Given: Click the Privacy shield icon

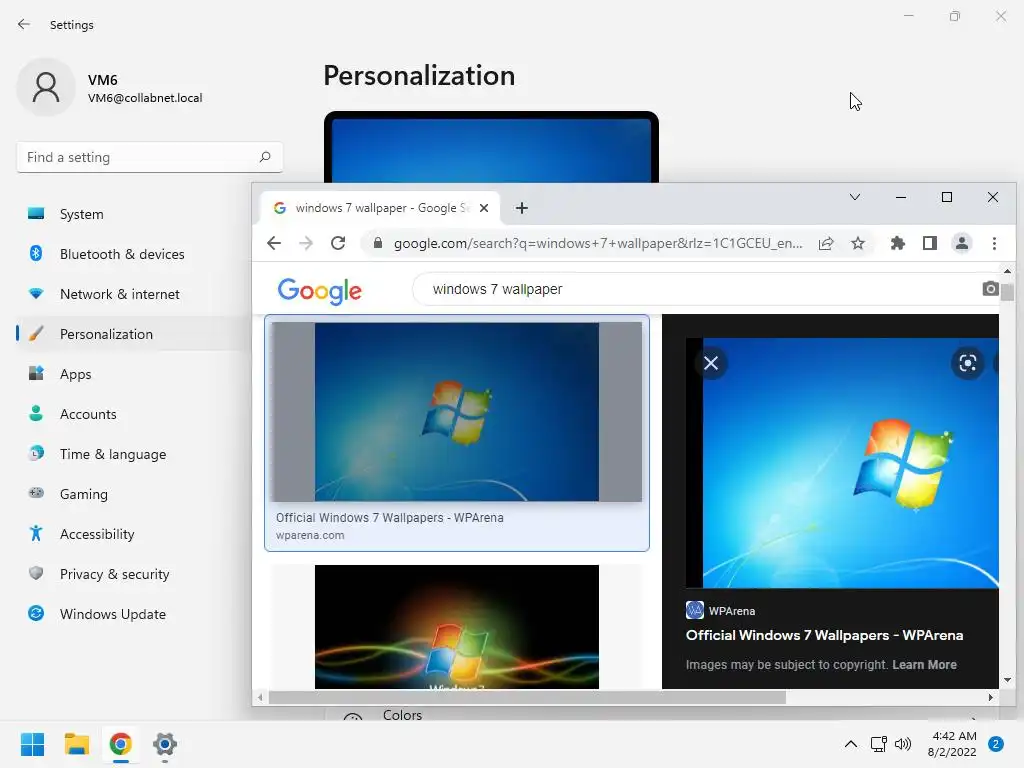Looking at the screenshot, I should point(36,573).
